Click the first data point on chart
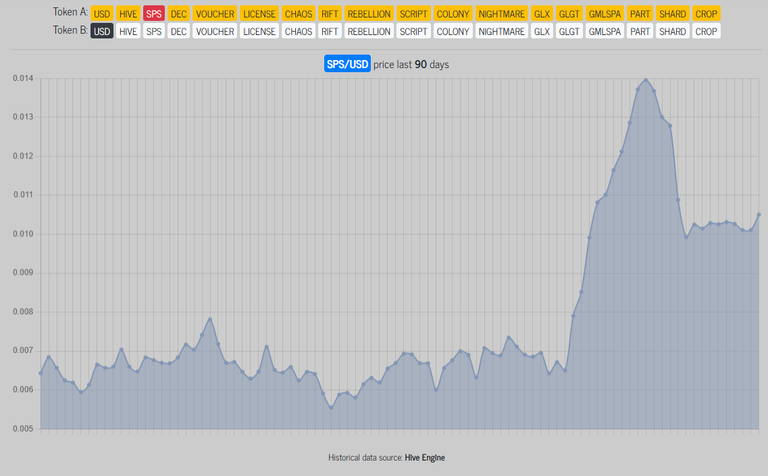Screen dimensions: 768x476 [41, 373]
